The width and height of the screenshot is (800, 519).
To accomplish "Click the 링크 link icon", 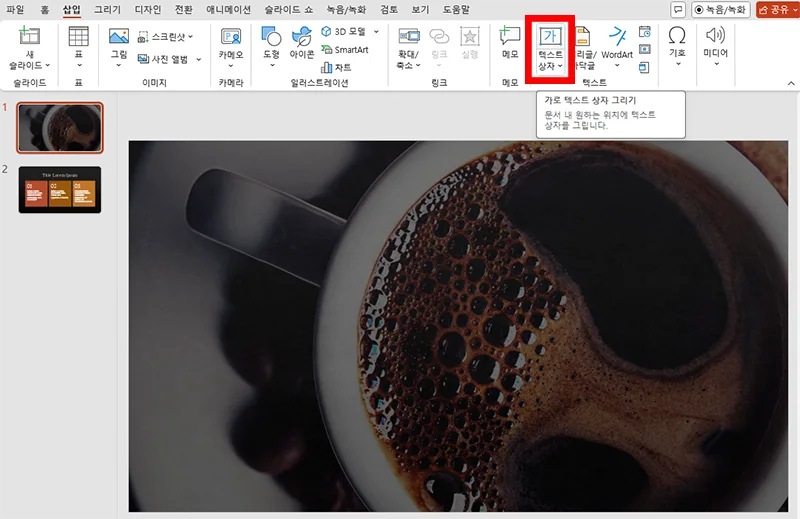I will [x=439, y=37].
